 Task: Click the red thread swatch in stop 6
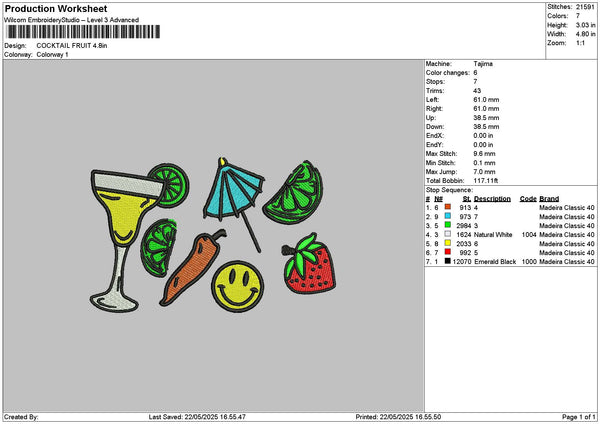pyautogui.click(x=448, y=252)
